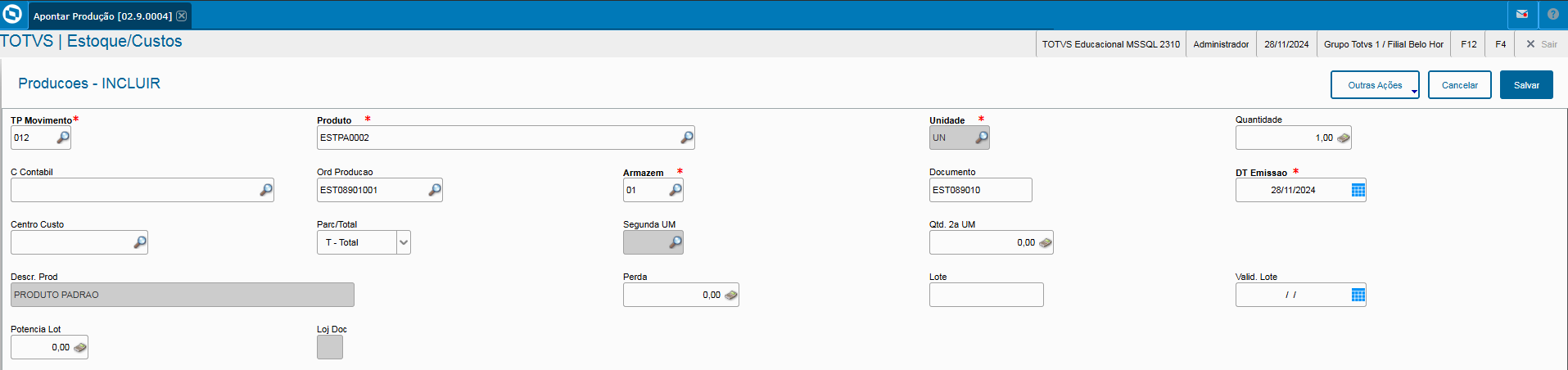Open the help question mark icon

pos(1552,15)
